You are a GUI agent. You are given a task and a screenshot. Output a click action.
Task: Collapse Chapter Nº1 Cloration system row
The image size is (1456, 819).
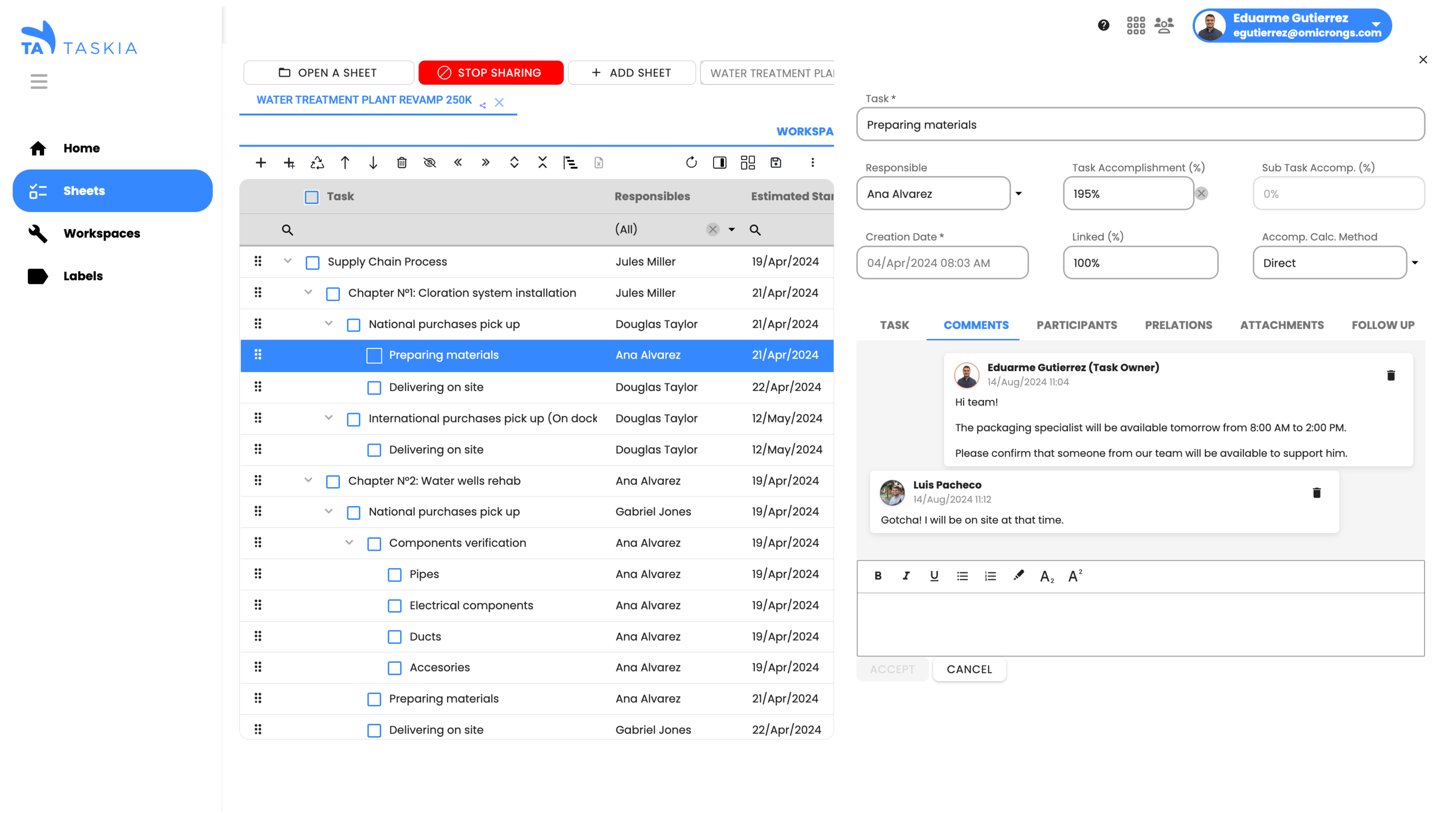pos(308,292)
